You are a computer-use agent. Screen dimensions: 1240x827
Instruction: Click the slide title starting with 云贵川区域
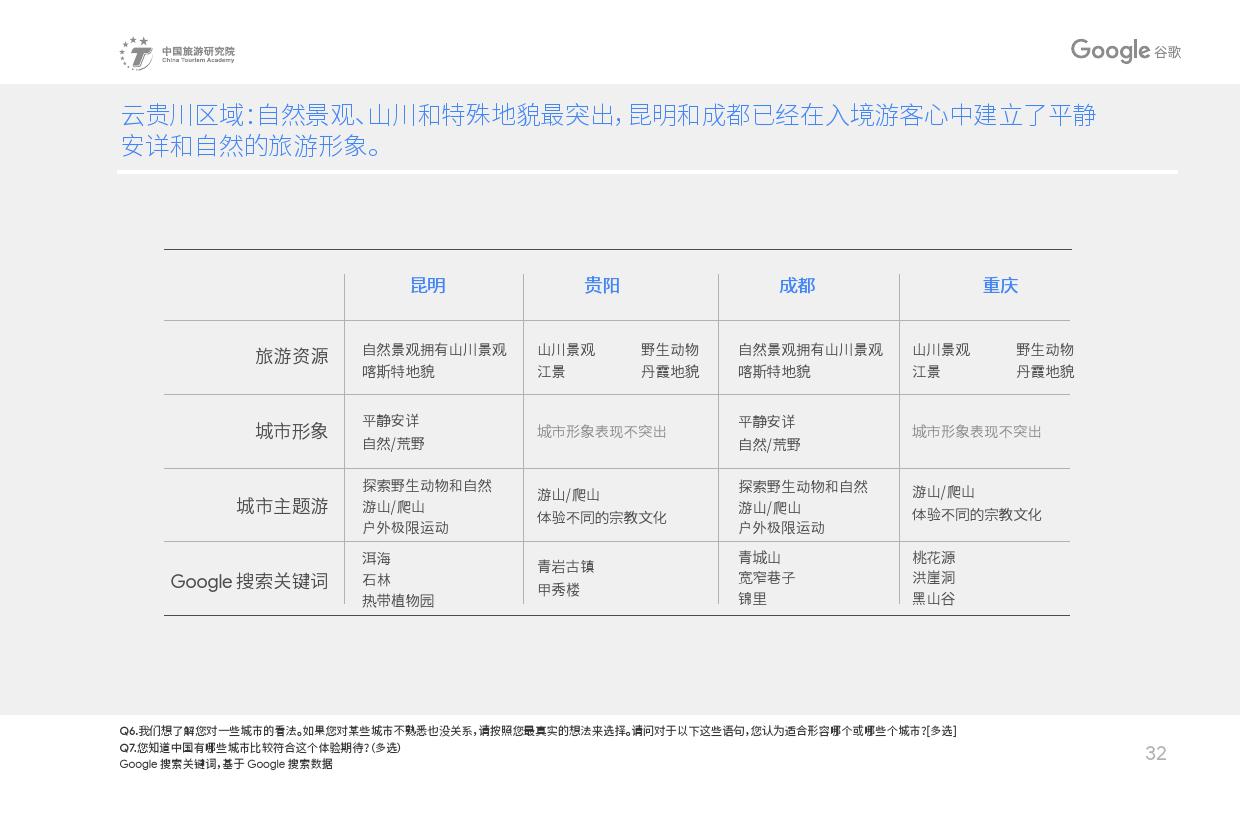[x=608, y=131]
